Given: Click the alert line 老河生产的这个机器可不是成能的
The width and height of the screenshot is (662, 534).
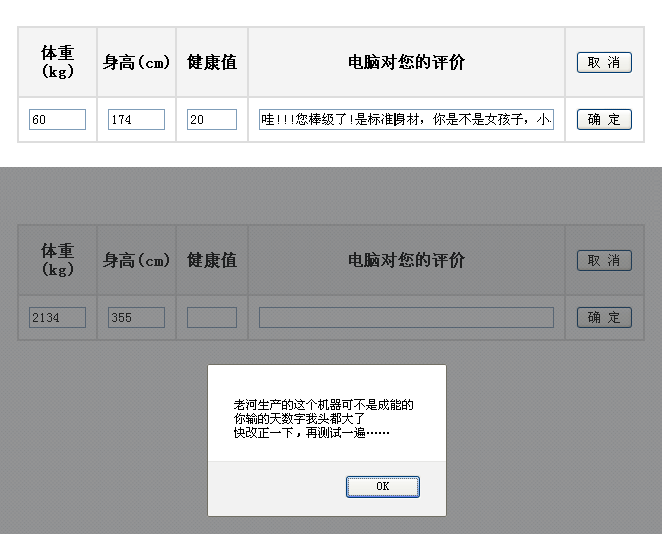Looking at the screenshot, I should pyautogui.click(x=323, y=405).
